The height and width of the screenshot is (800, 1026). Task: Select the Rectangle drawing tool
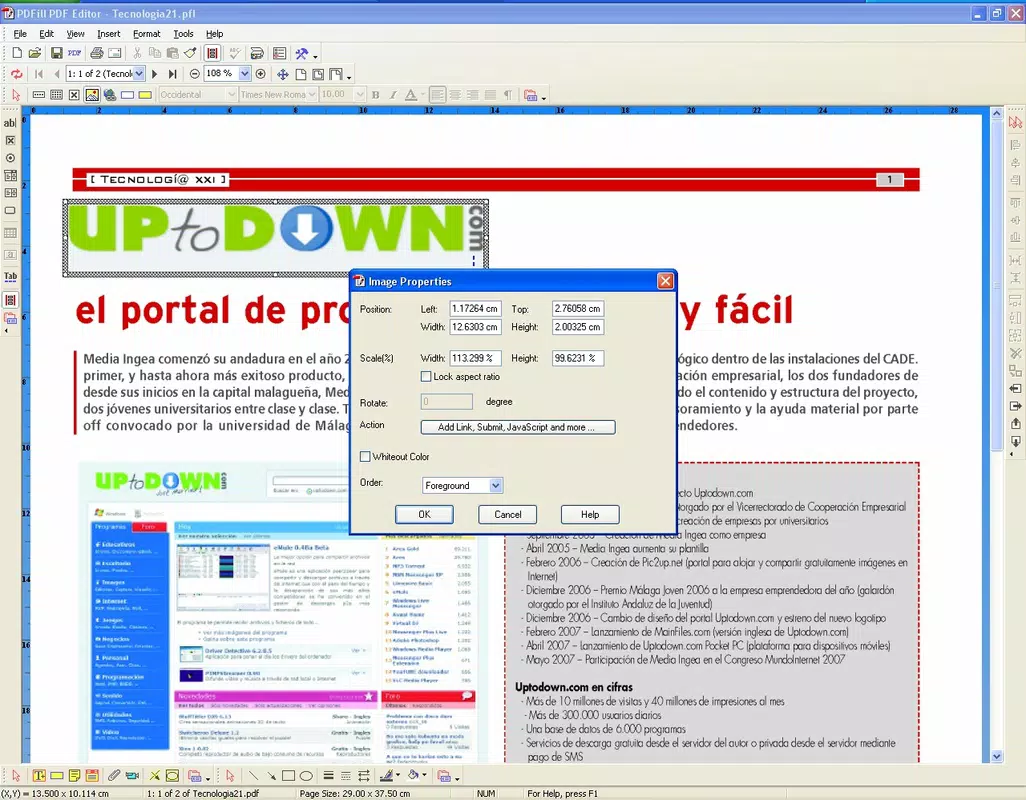pos(288,776)
